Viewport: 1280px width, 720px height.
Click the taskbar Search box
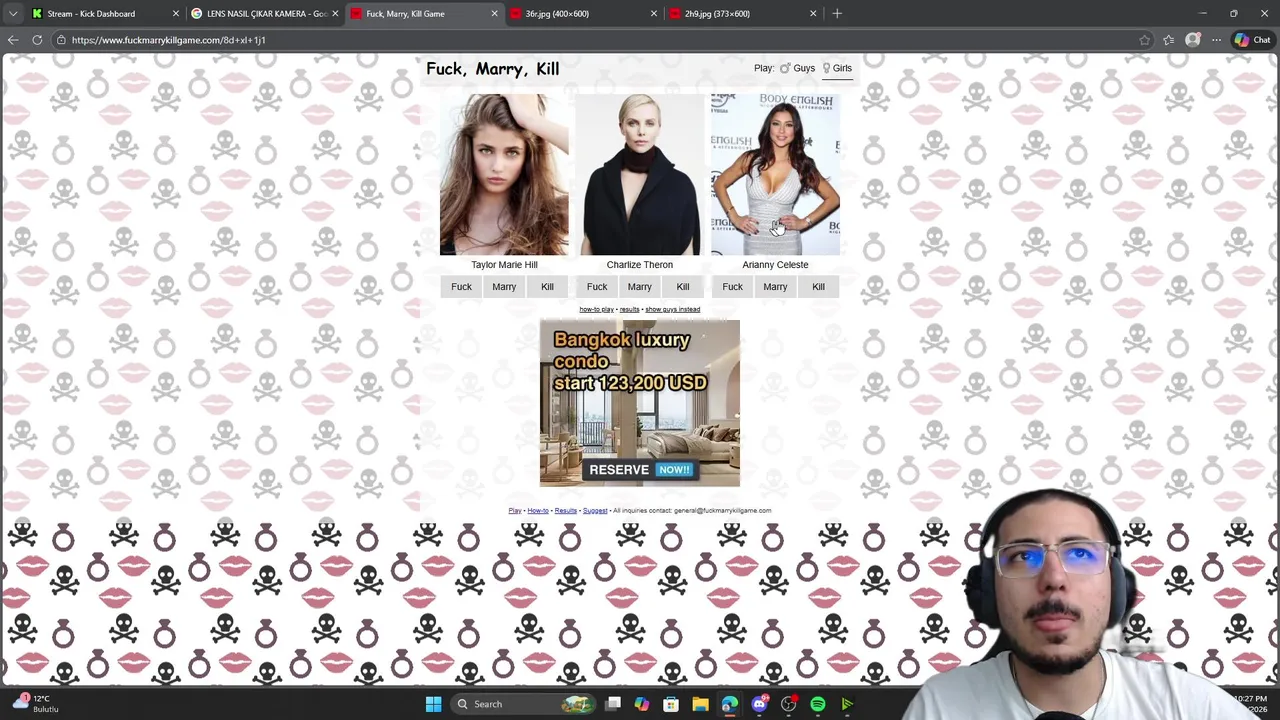[x=521, y=704]
